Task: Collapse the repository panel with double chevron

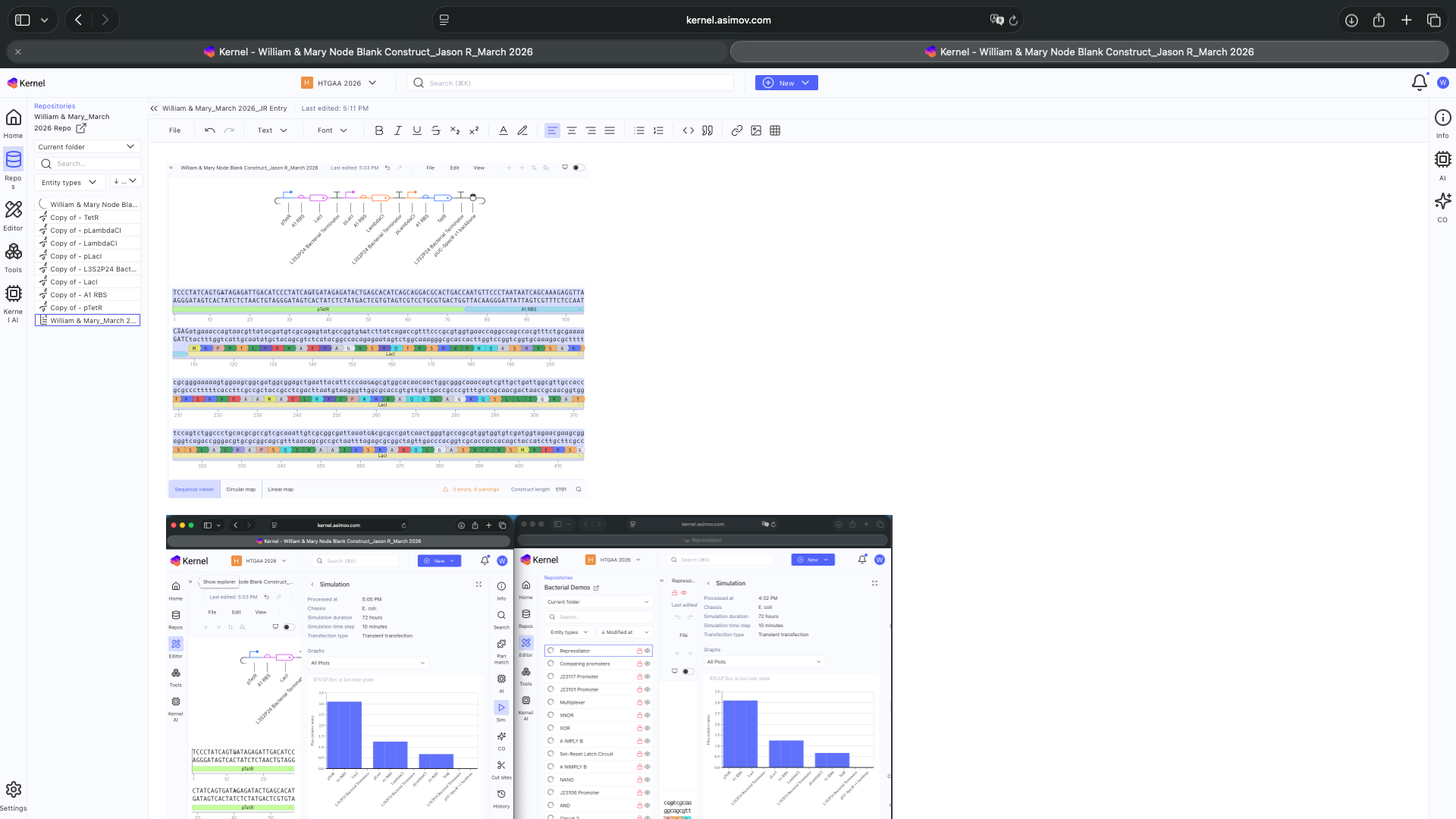Action: tap(154, 108)
